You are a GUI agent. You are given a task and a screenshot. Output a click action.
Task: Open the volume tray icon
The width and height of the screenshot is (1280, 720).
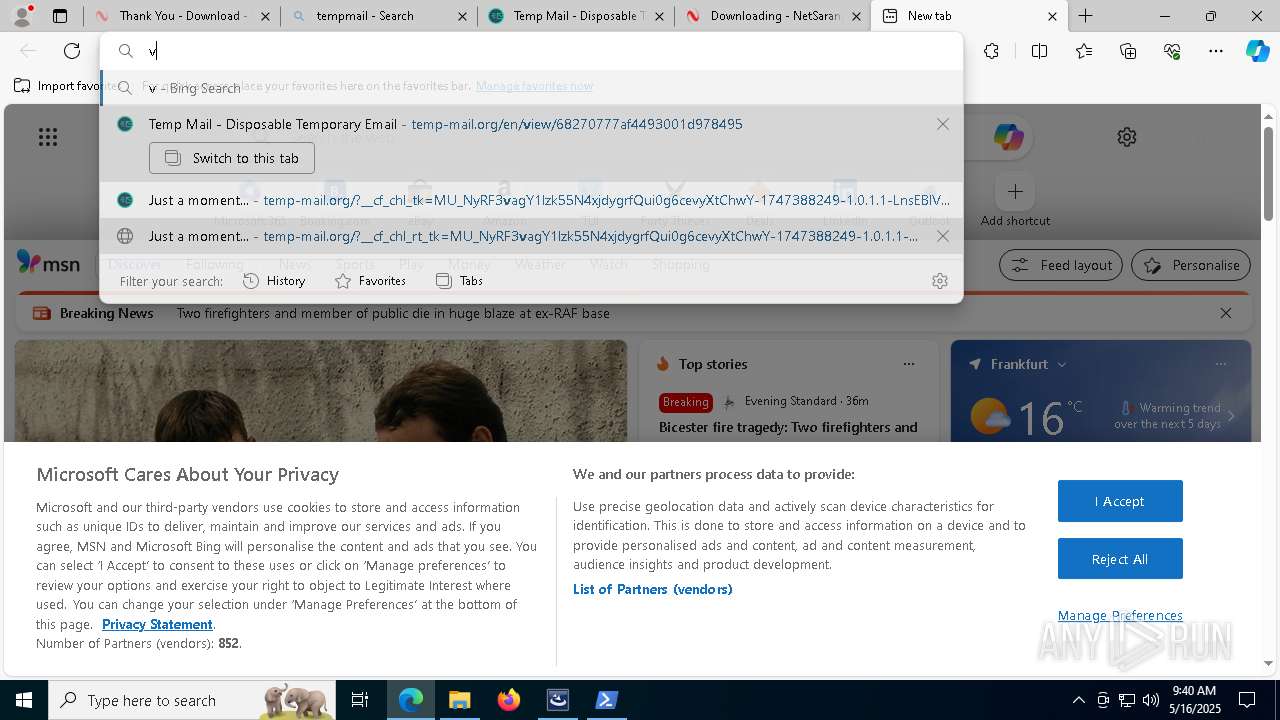coord(1151,700)
